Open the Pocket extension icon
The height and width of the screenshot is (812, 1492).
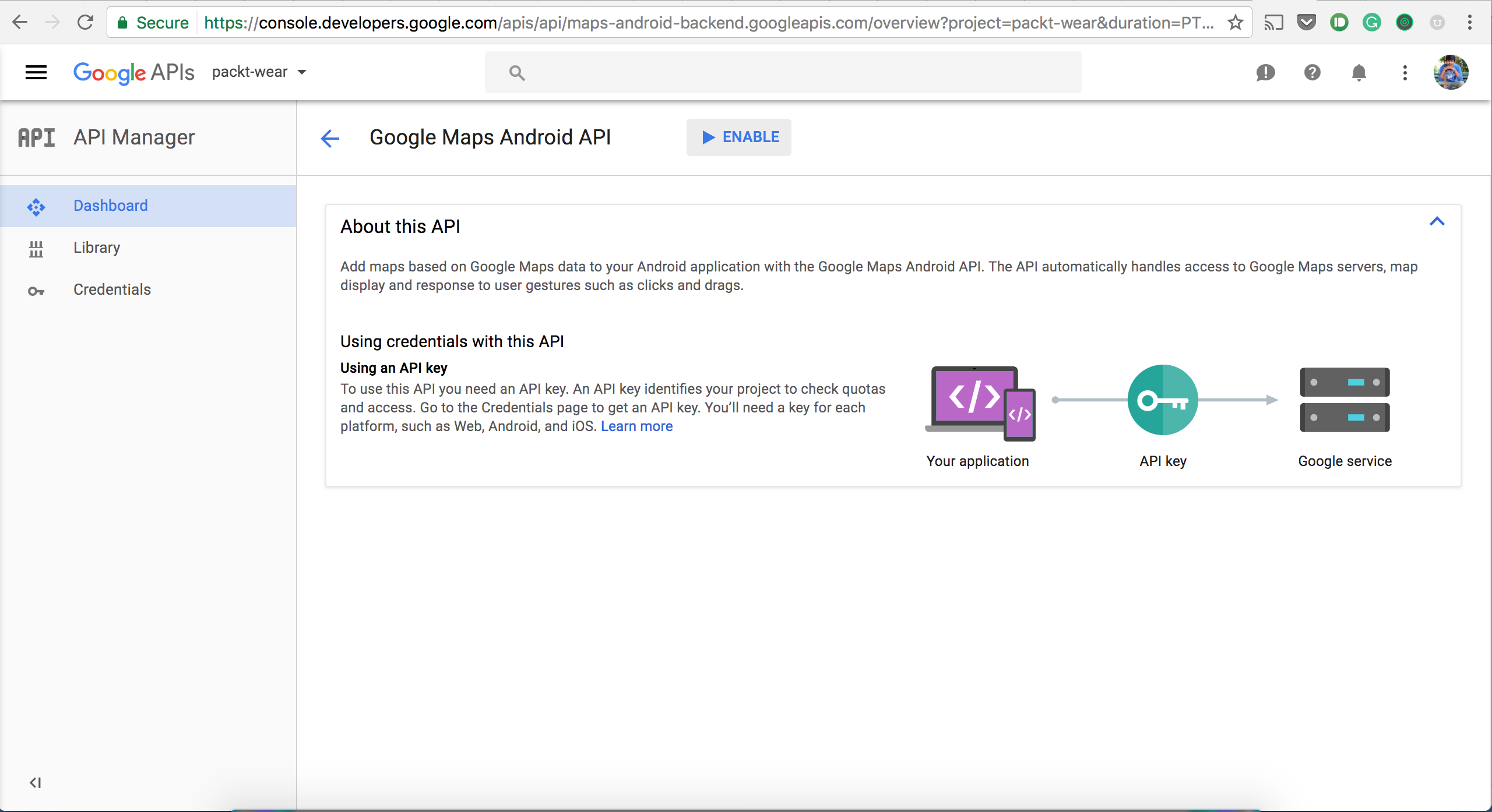[x=1307, y=23]
